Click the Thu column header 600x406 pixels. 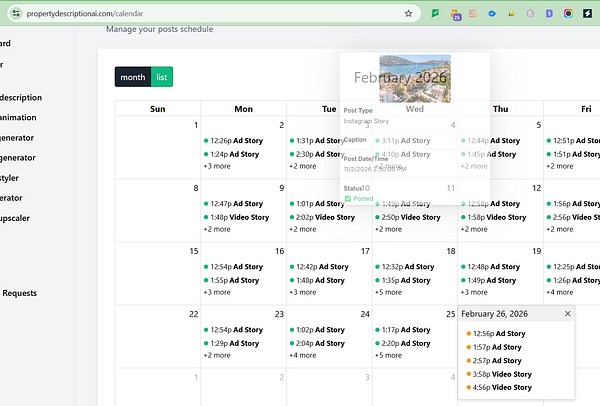click(501, 109)
